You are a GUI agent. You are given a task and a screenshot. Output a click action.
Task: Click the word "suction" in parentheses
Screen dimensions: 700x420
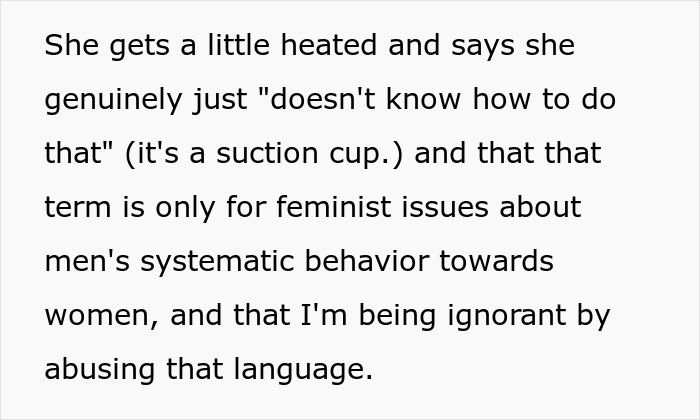(x=267, y=153)
